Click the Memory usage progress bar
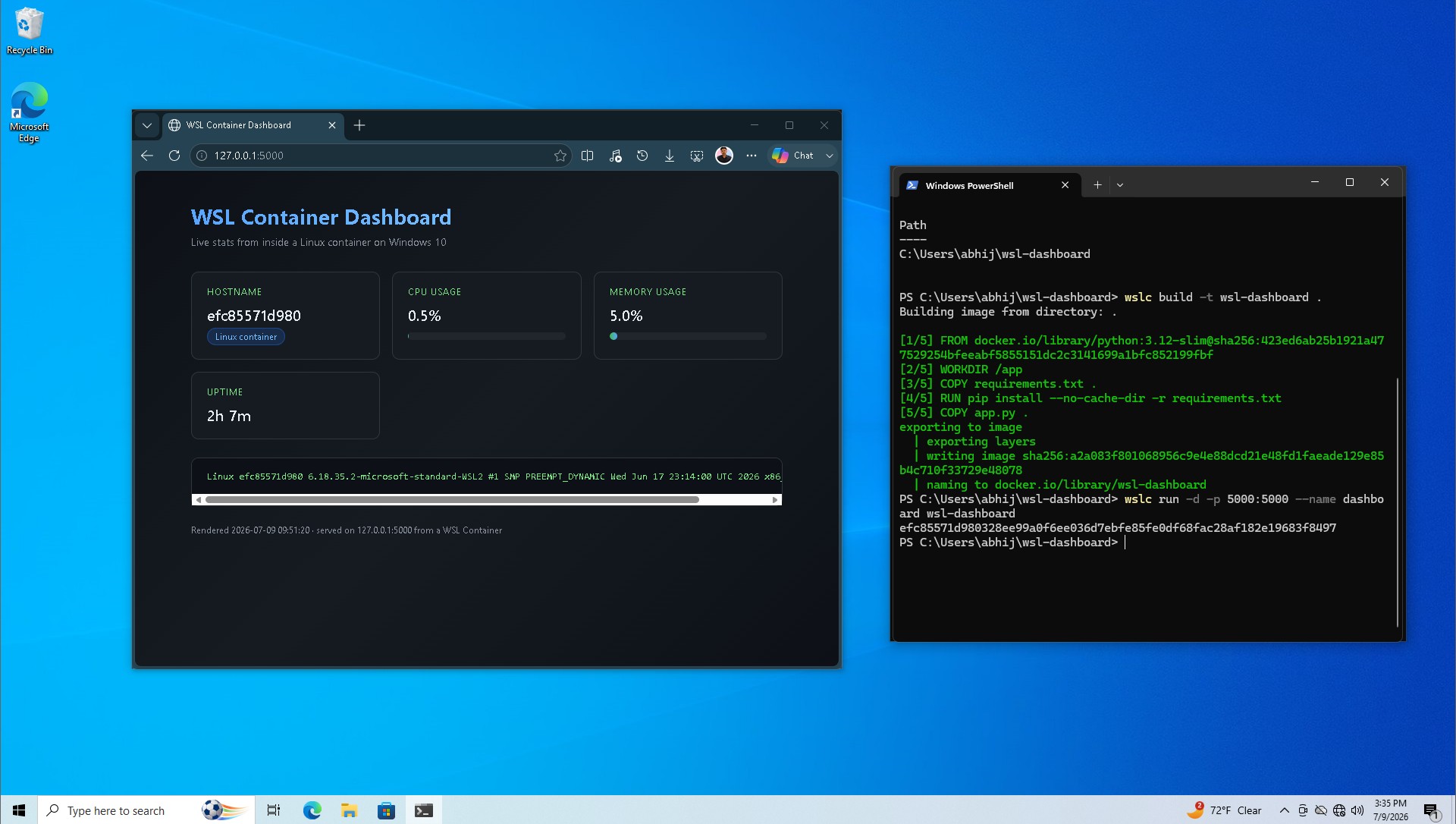The width and height of the screenshot is (1456, 824). click(x=688, y=336)
